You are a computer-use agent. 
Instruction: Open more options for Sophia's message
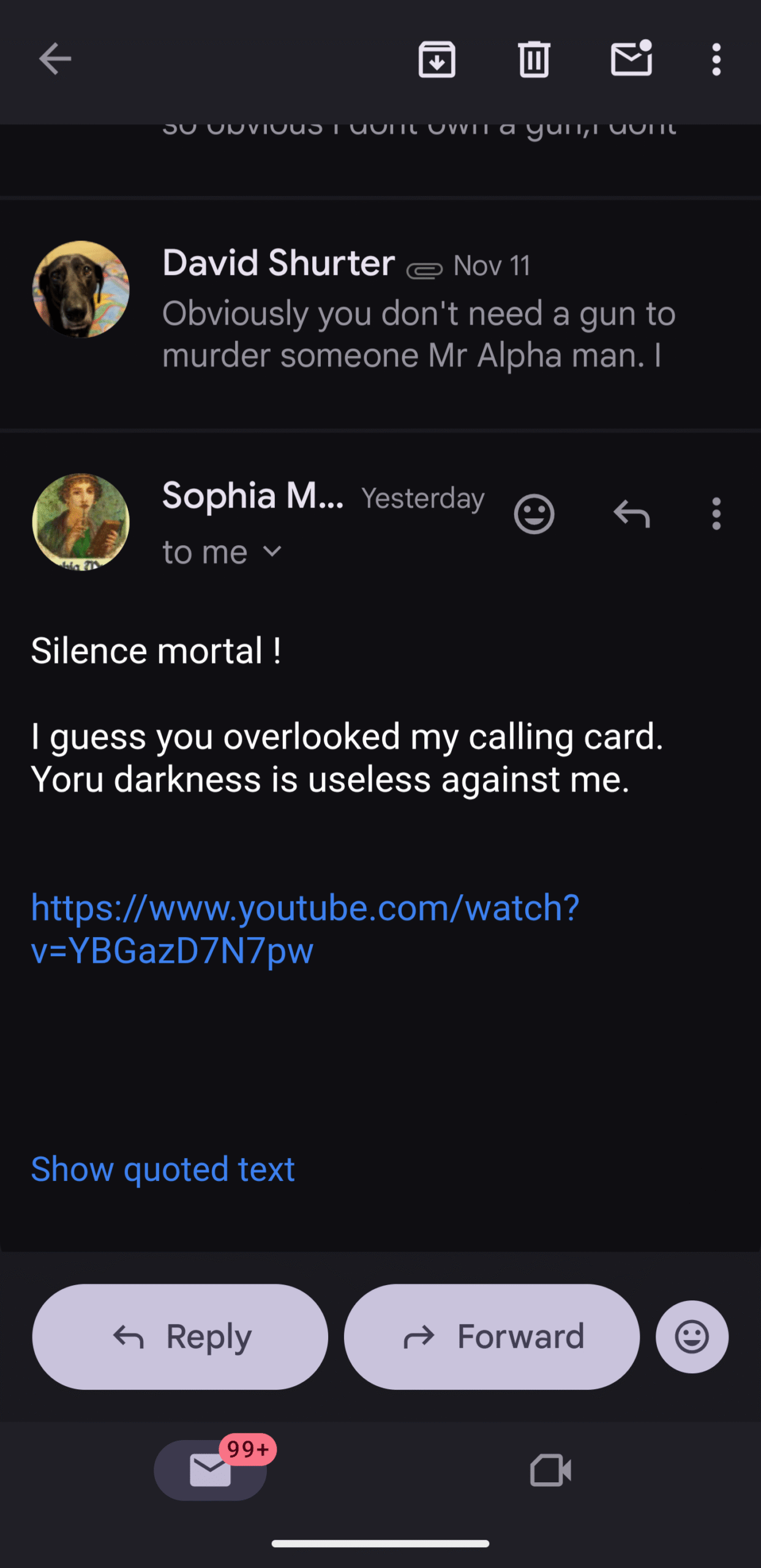[716, 514]
